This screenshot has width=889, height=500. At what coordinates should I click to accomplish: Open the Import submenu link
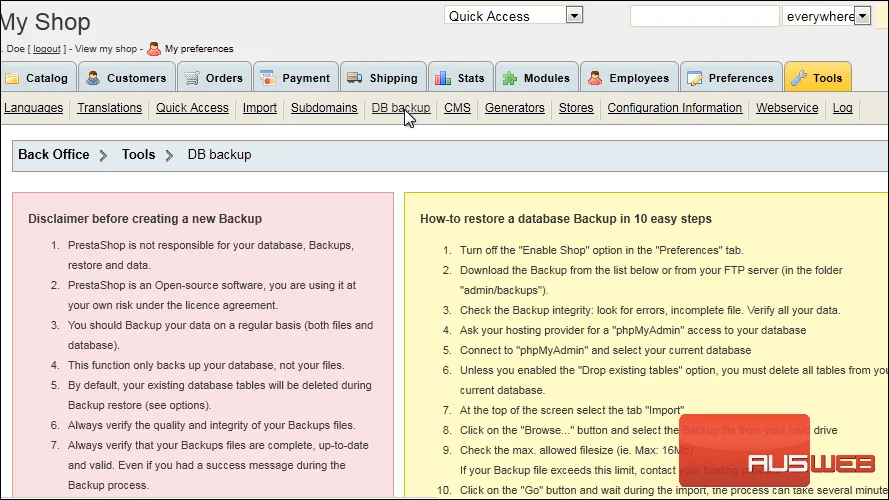tap(260, 108)
